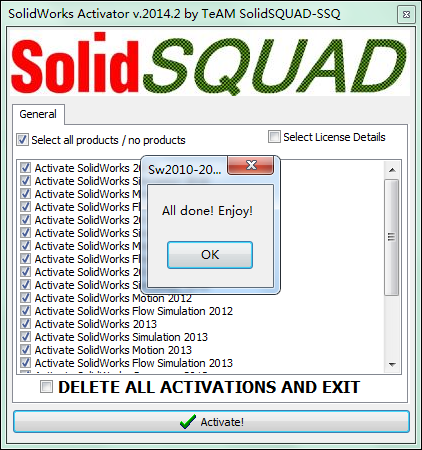This screenshot has height=450, width=422.
Task: Uncheck Activate SolidWorks Flow Simulation 2013
Action: click(x=25, y=363)
